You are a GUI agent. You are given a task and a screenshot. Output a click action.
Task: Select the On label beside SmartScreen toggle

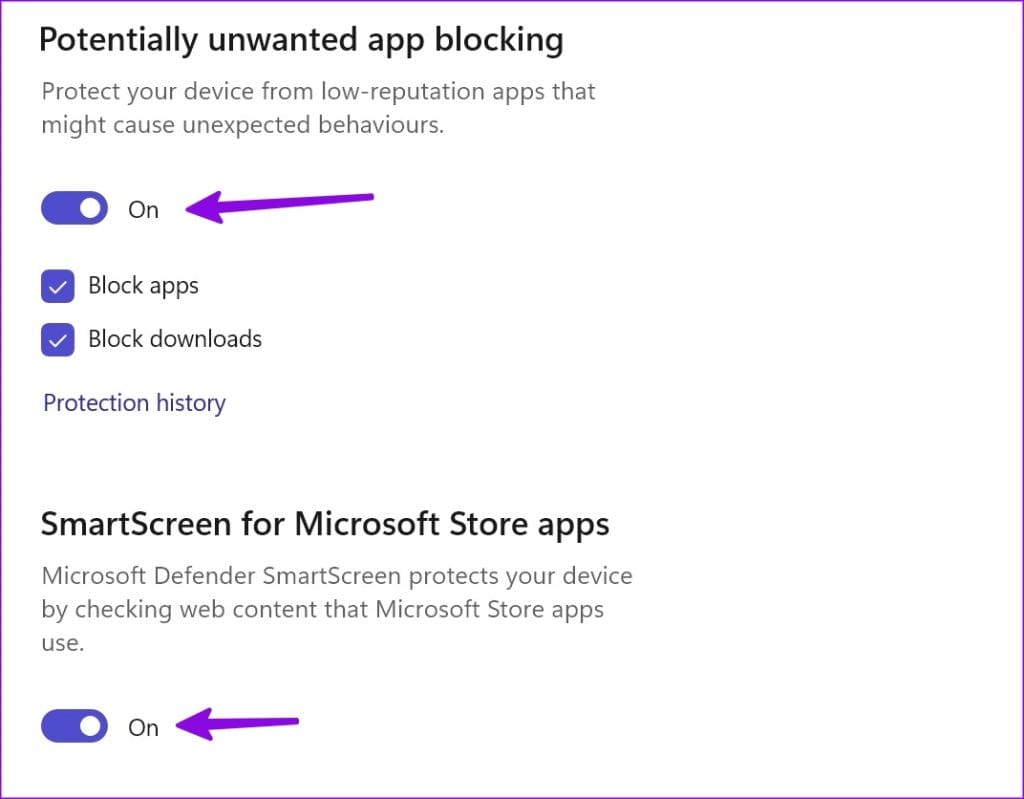pyautogui.click(x=143, y=728)
